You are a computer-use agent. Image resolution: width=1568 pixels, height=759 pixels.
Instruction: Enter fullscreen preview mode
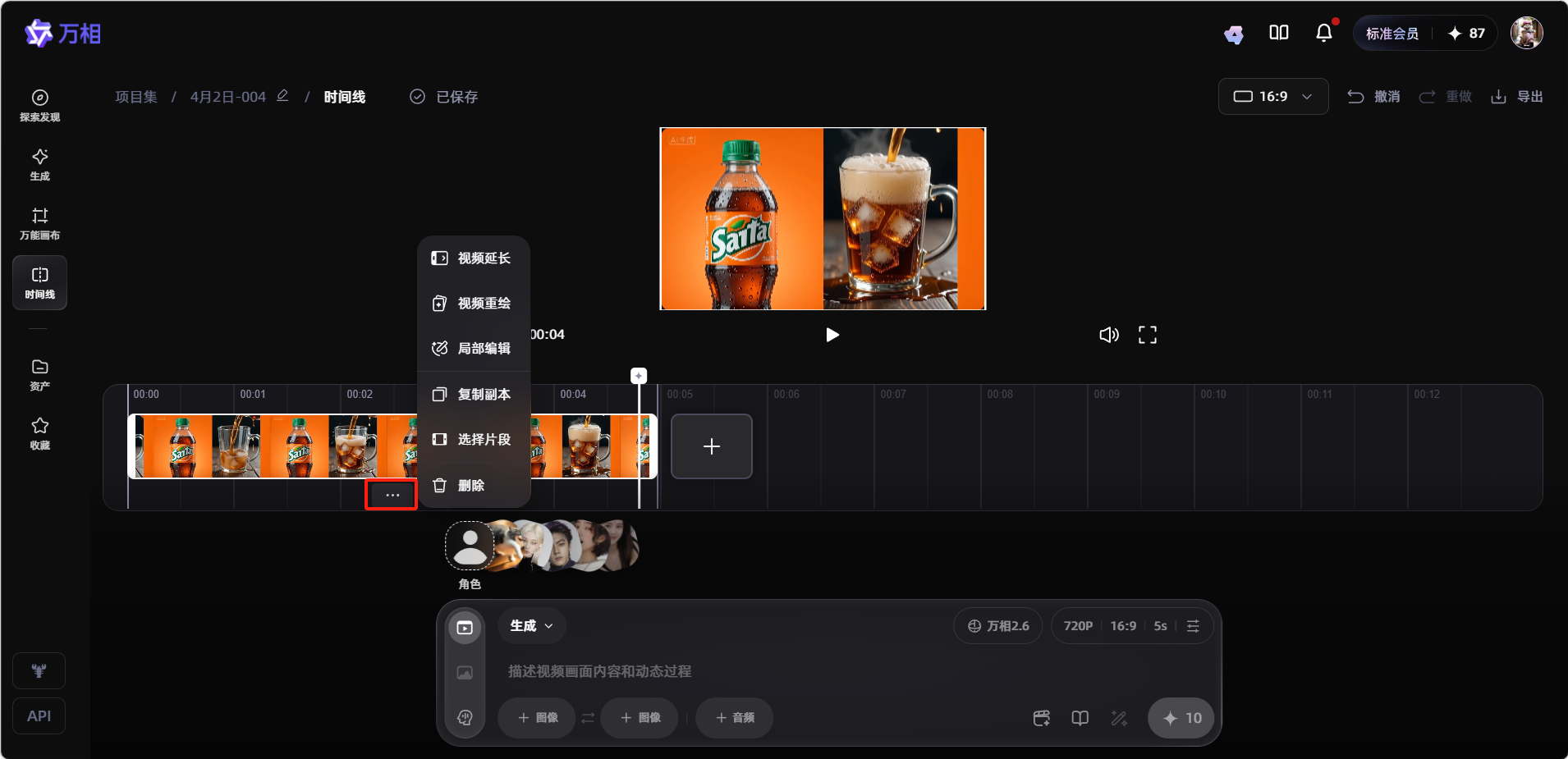[x=1147, y=335]
